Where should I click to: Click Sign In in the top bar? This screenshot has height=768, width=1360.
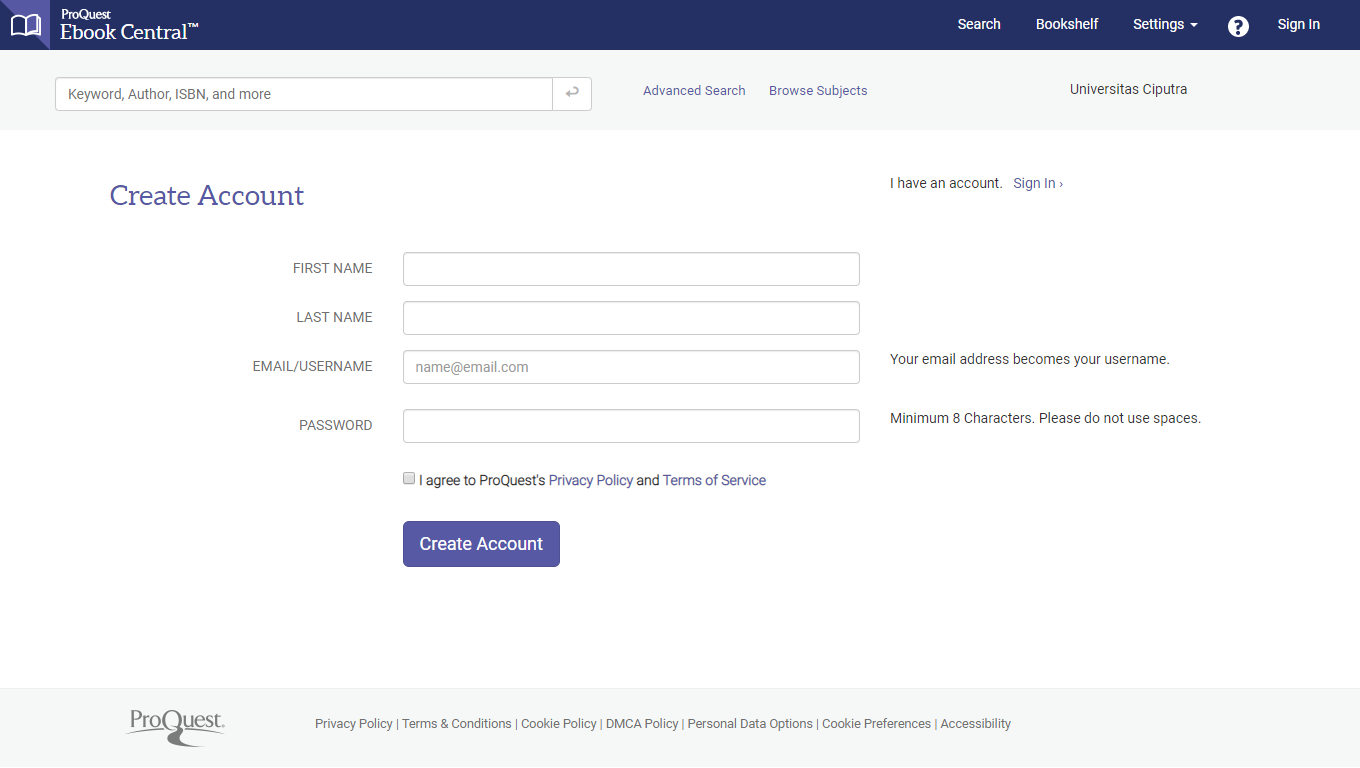(1298, 25)
